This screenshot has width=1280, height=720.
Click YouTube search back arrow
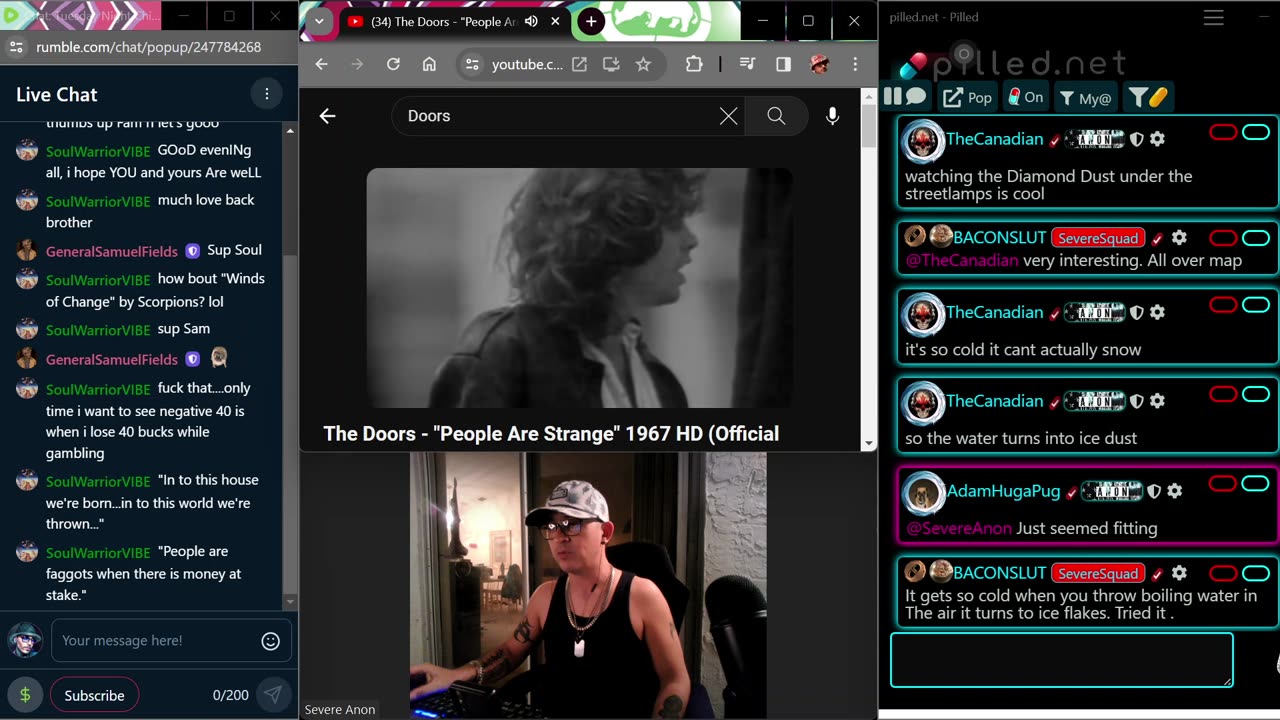tap(327, 116)
